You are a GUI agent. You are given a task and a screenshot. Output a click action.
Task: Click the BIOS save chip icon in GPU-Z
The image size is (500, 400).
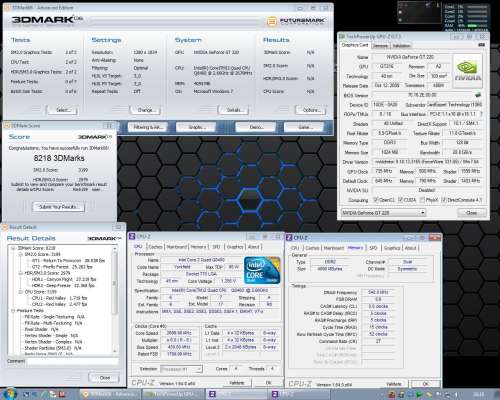point(478,95)
